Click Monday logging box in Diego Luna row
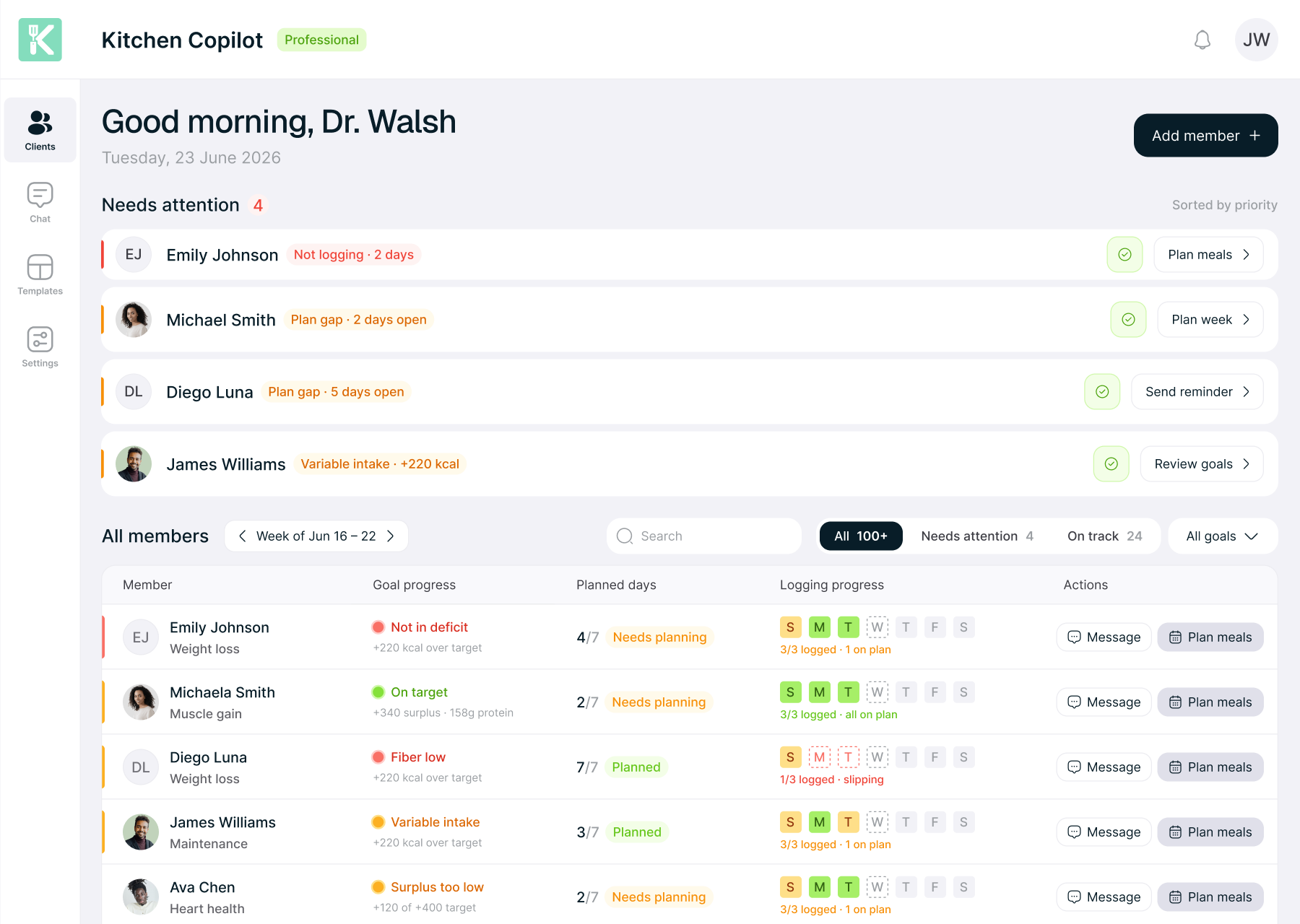The image size is (1300, 924). point(820,757)
